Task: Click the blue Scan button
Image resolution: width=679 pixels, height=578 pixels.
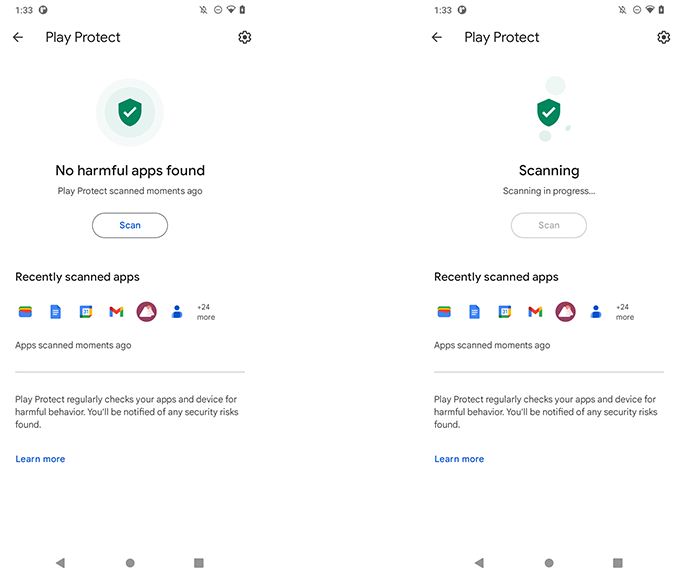Action: (x=130, y=225)
